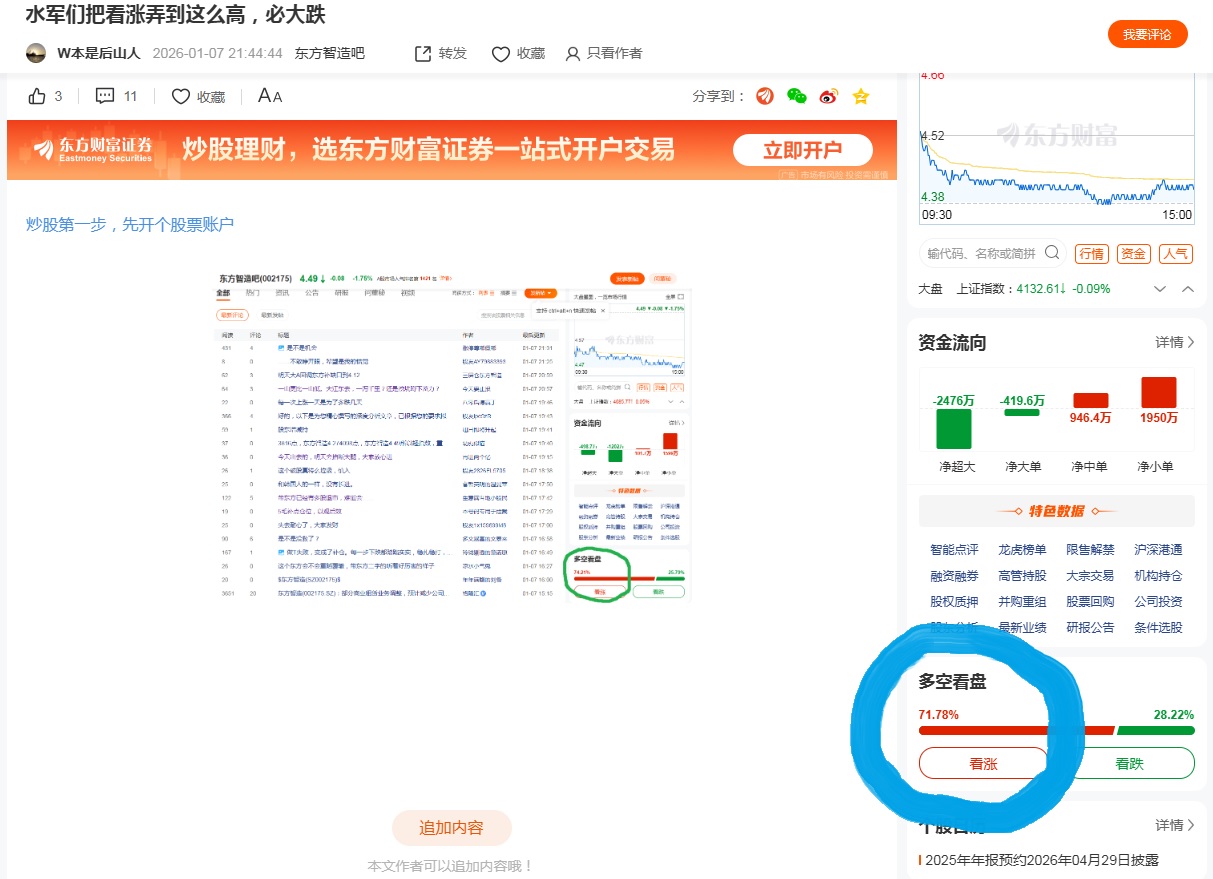1213x879 pixels.
Task: Vote 看跌 bearish button
Action: click(x=1129, y=763)
